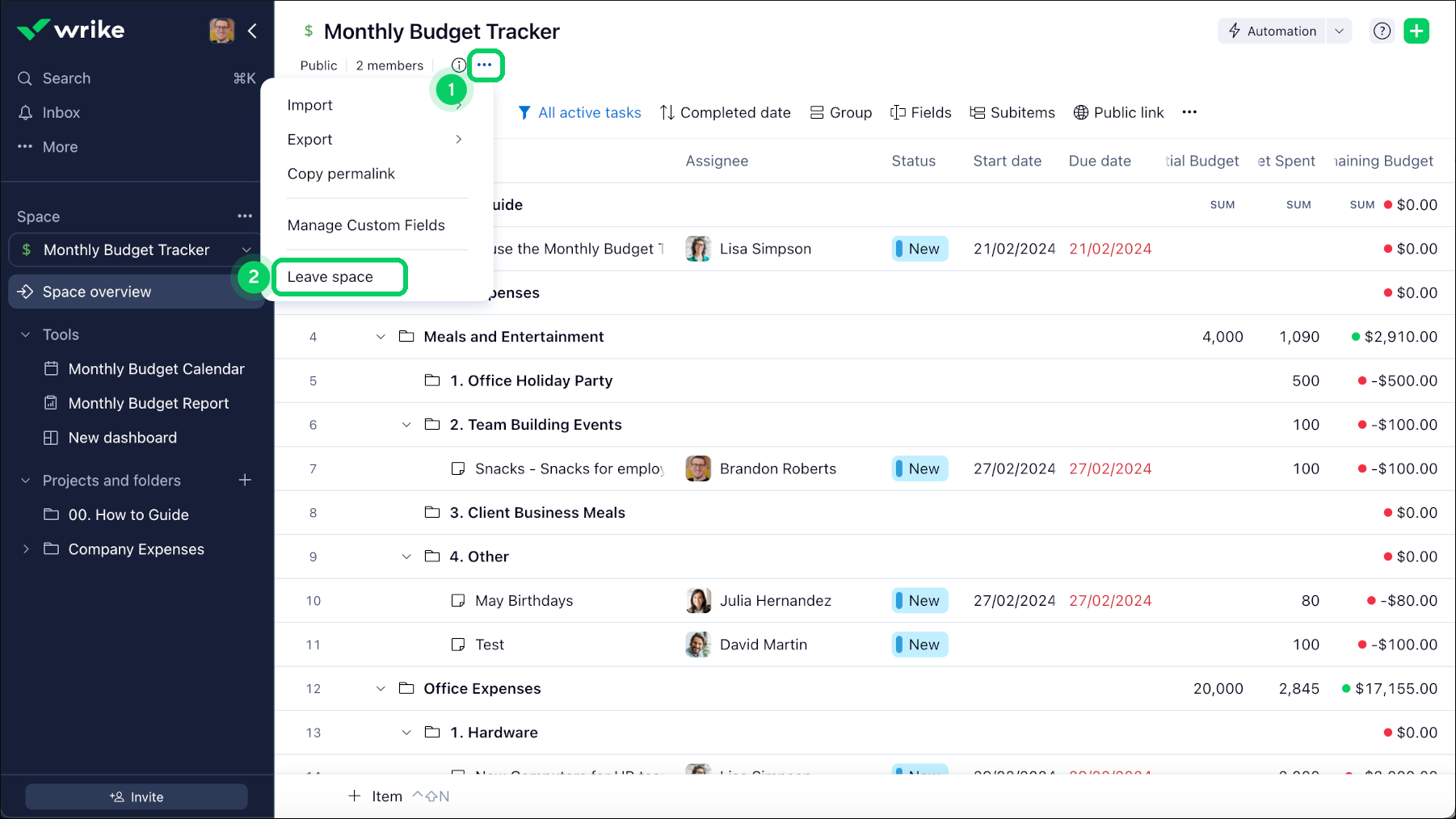Choose Manage Custom Fields menu item
This screenshot has height=819, width=1456.
(x=366, y=225)
